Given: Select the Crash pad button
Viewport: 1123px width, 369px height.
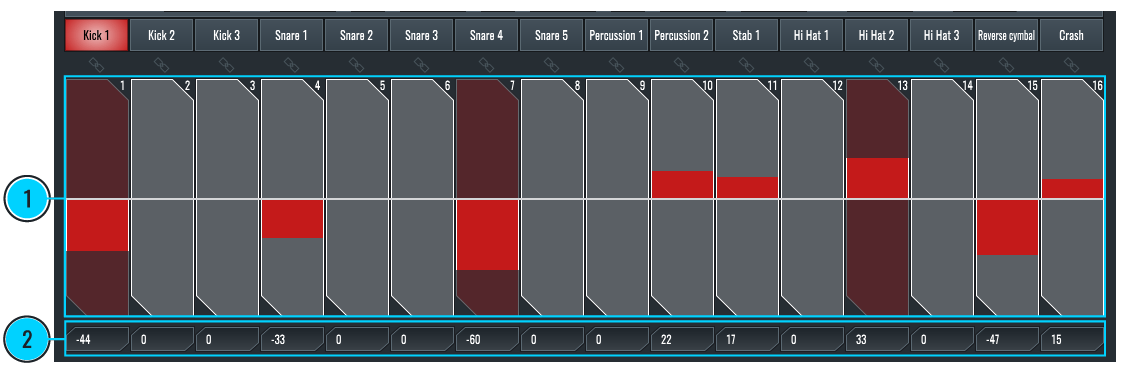Looking at the screenshot, I should coord(1071,35).
